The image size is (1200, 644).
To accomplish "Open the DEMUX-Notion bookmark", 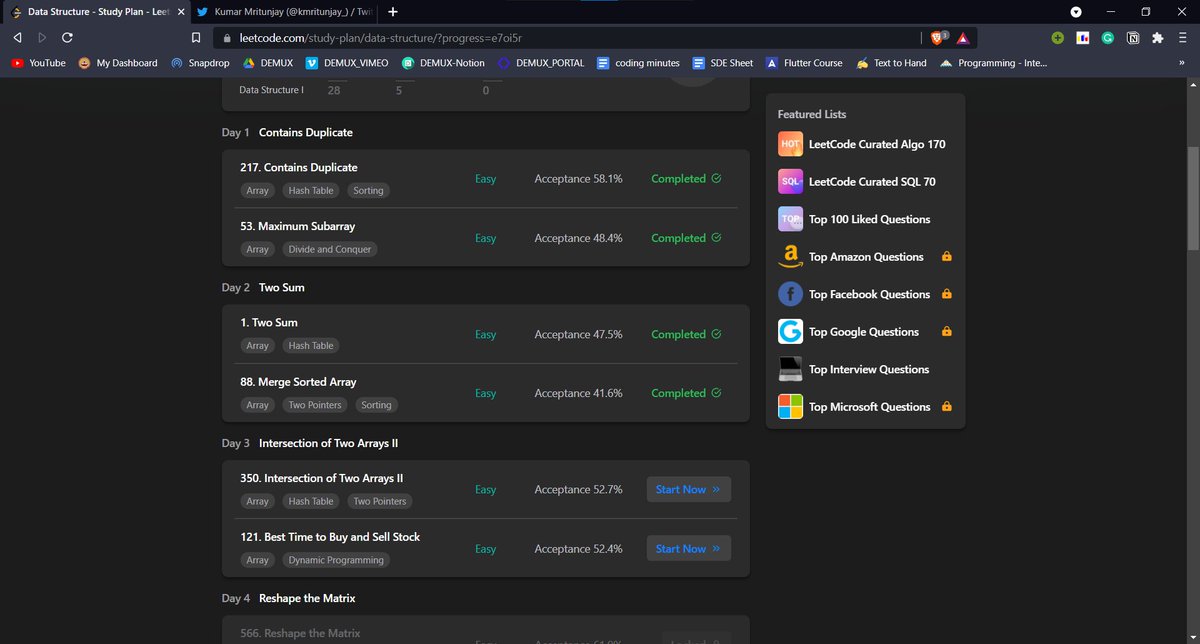I will [444, 63].
